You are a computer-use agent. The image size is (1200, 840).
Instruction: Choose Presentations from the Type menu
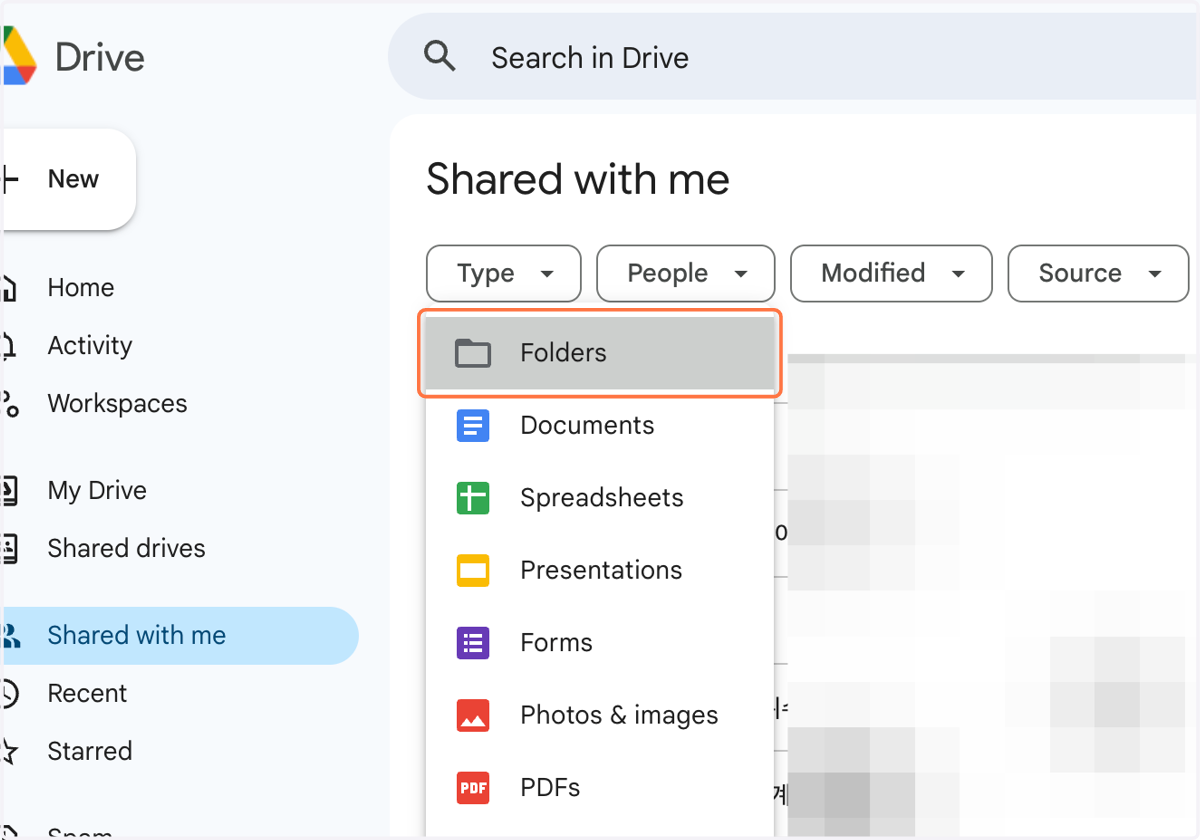600,571
